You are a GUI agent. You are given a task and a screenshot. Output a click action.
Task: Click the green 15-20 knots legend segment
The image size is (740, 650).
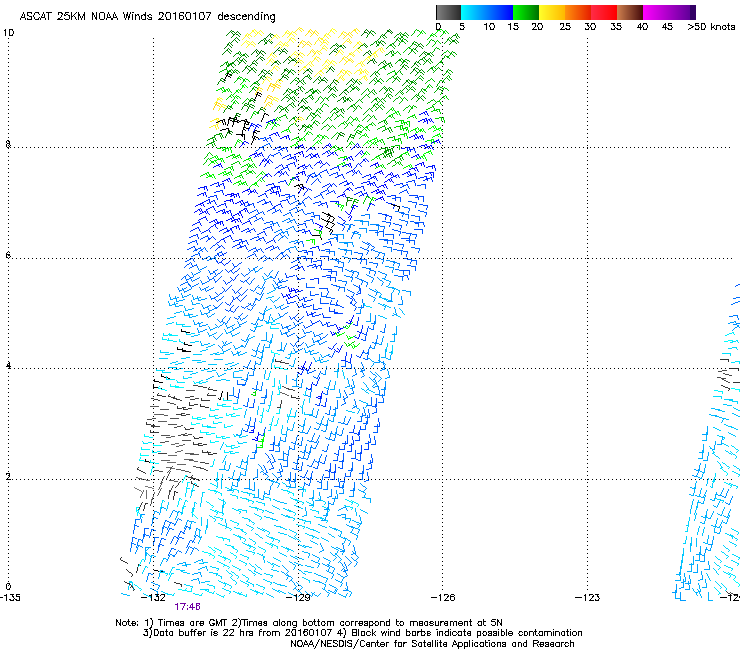click(x=526, y=12)
